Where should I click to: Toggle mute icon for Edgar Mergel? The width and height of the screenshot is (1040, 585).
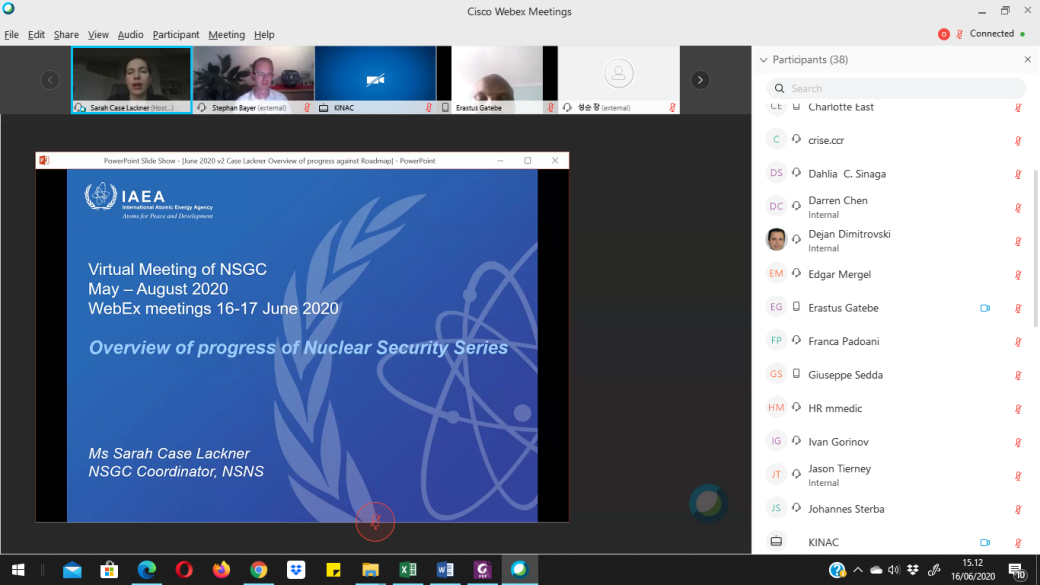[1018, 275]
